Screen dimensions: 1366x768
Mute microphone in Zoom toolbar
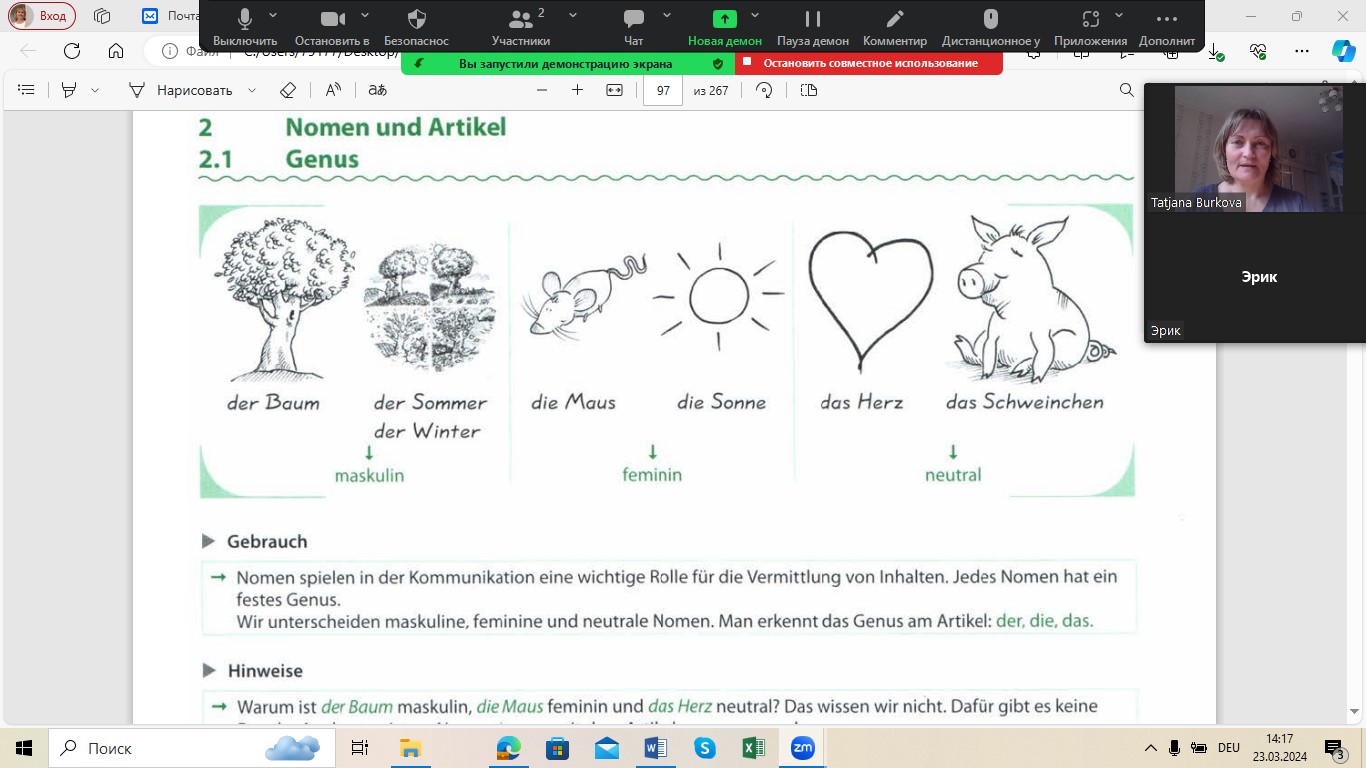tap(245, 20)
